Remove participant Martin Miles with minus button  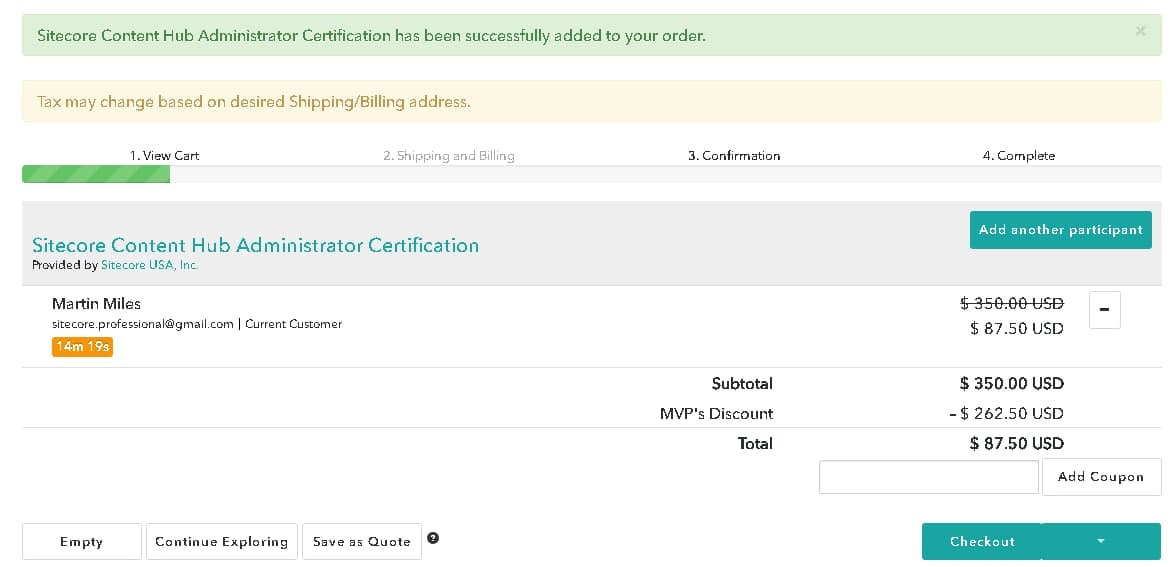(1104, 310)
